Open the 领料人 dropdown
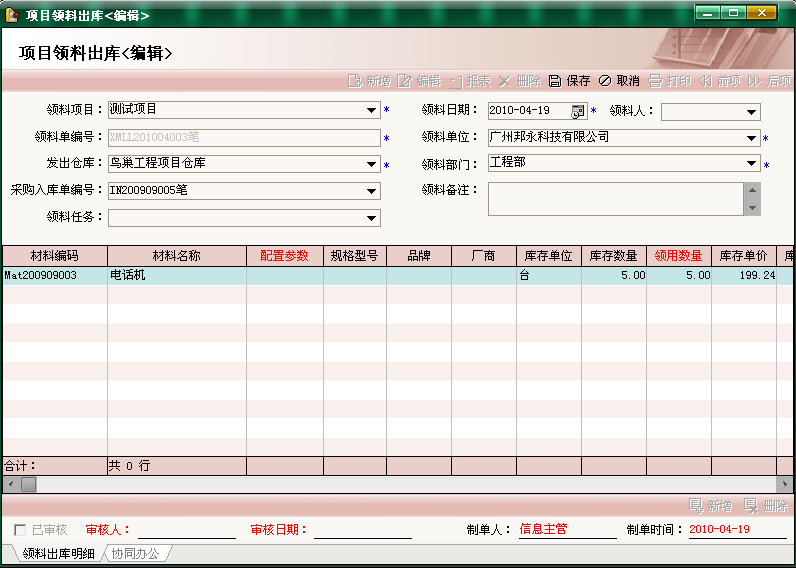Image resolution: width=796 pixels, height=568 pixels. 752,111
